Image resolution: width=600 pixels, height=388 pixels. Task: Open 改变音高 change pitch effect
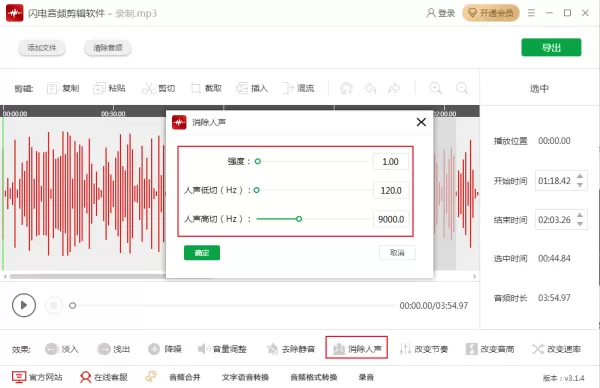pos(490,349)
